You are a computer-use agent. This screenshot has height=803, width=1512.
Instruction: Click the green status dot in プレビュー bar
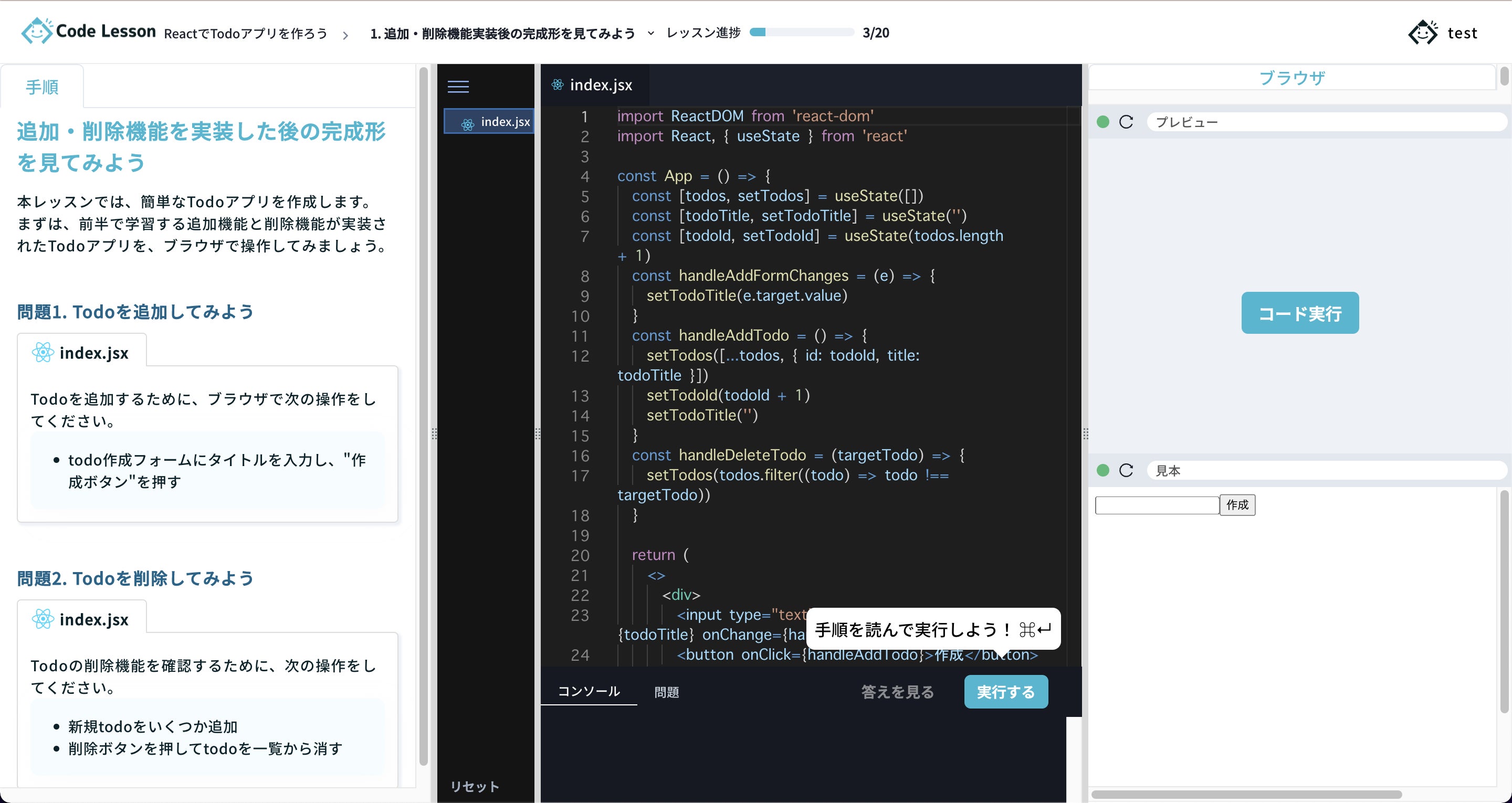point(1103,122)
